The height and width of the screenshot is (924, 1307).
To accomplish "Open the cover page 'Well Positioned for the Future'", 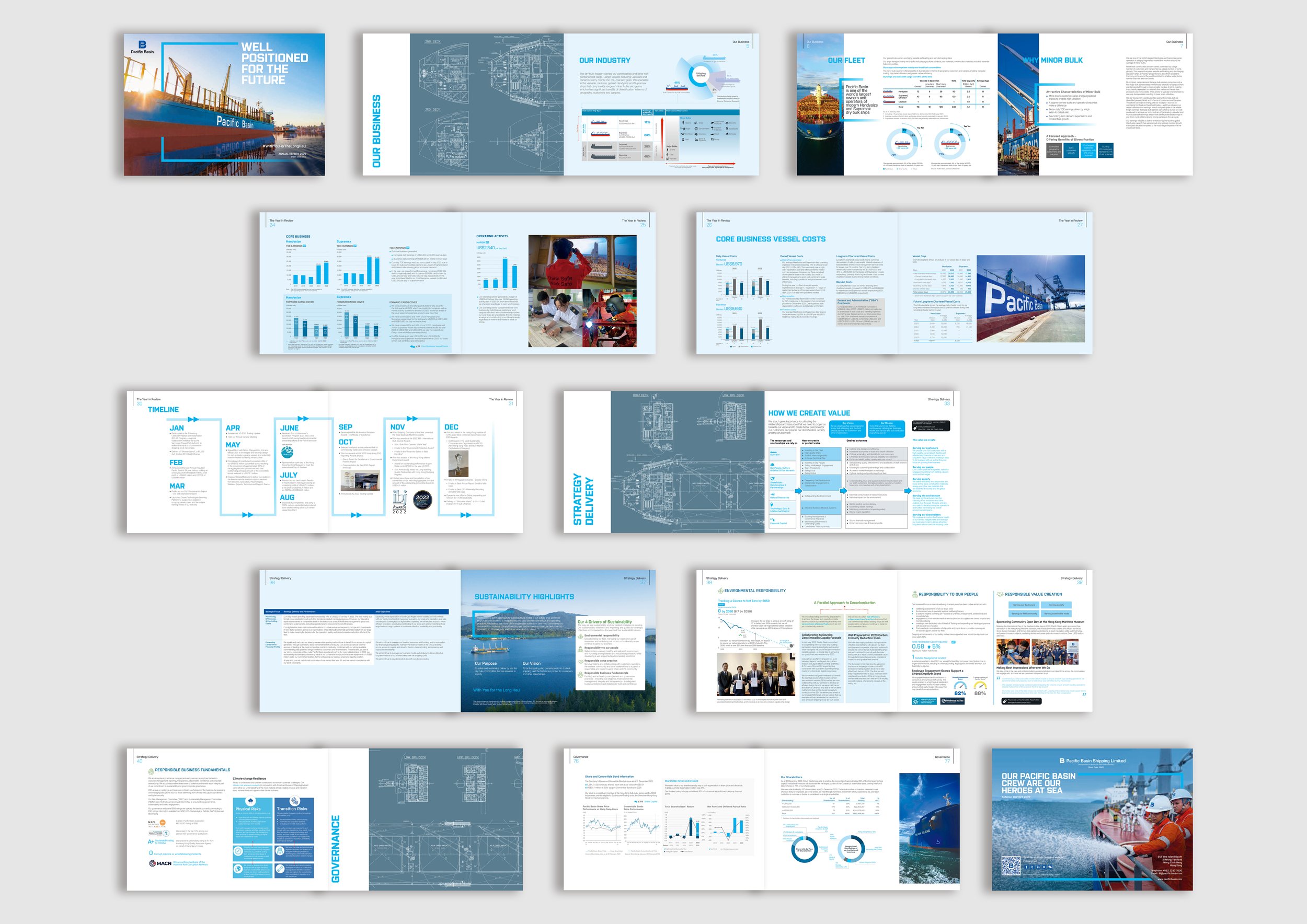I will pos(224,104).
